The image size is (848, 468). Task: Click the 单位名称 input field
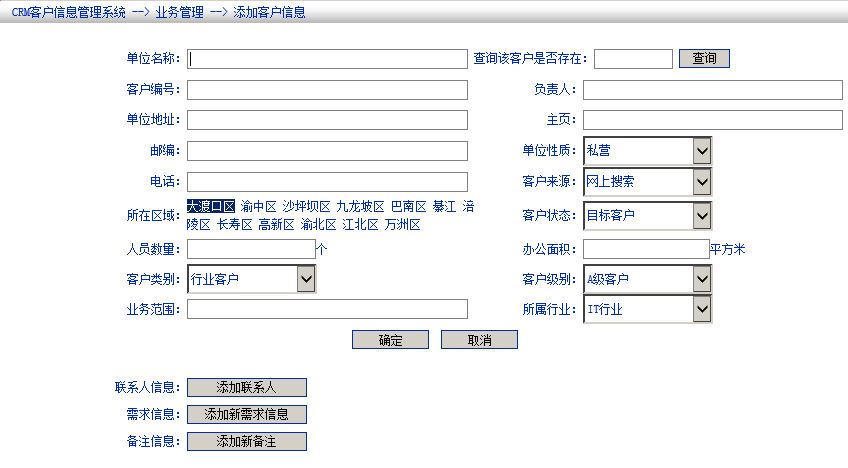coord(327,59)
